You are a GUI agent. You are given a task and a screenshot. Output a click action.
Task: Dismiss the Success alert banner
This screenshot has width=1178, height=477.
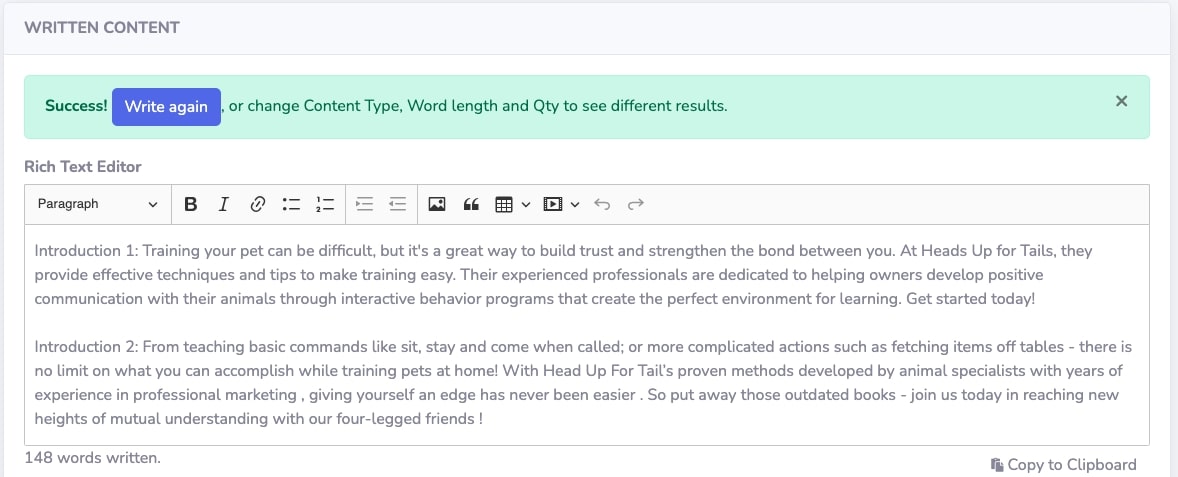pyautogui.click(x=1122, y=101)
